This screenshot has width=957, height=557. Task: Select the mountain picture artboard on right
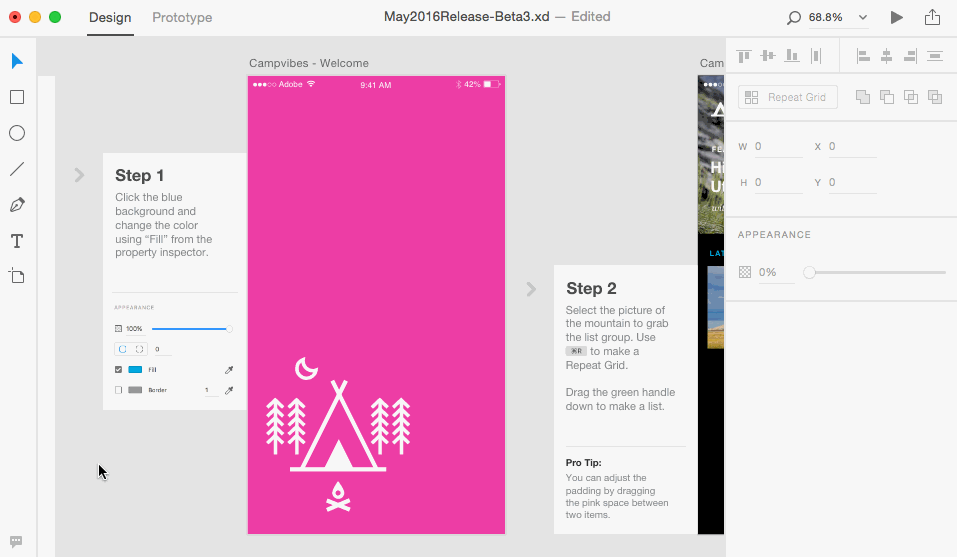[x=711, y=154]
